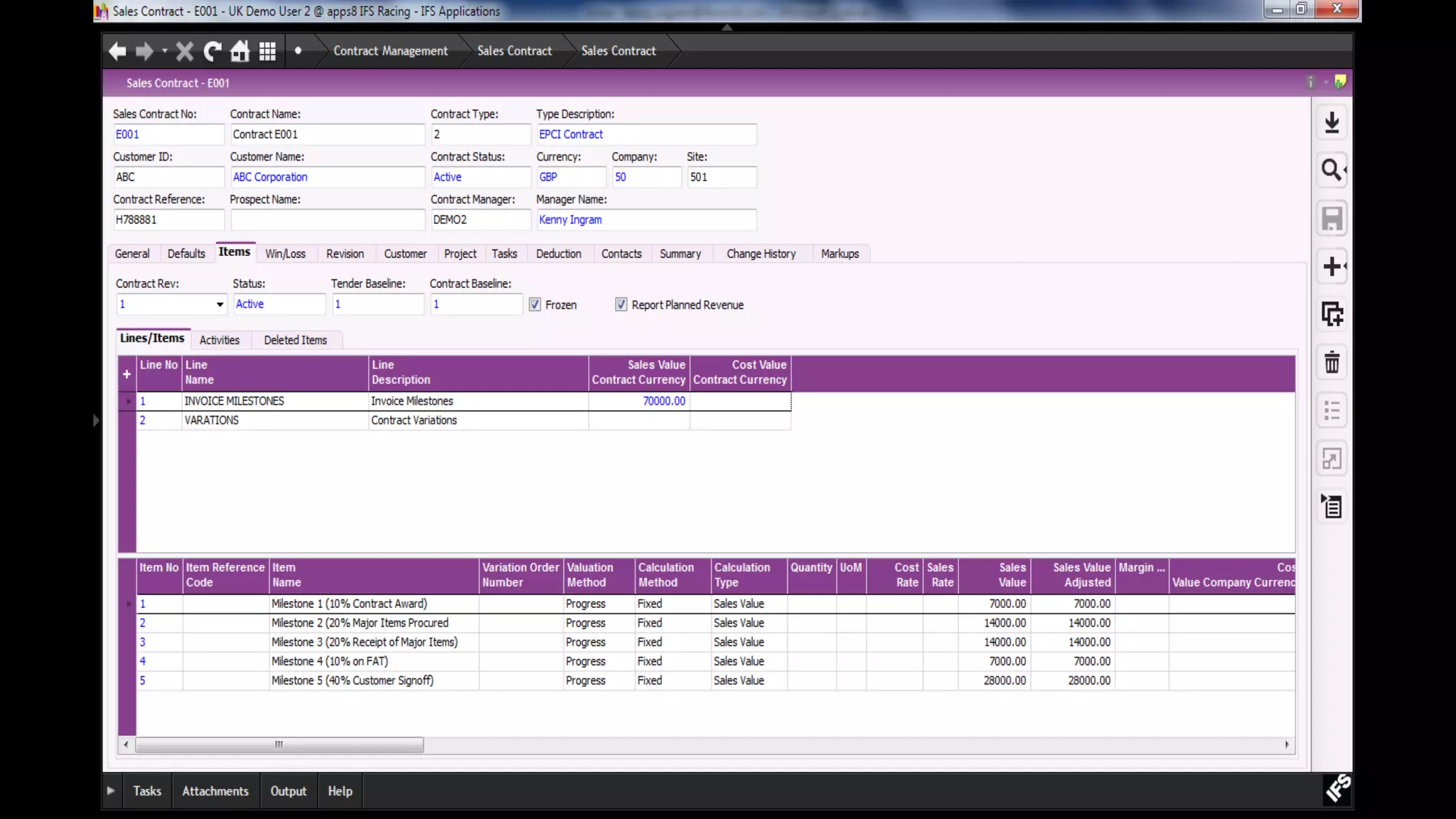
Task: Open the Deleted Items tab
Action: (x=295, y=340)
